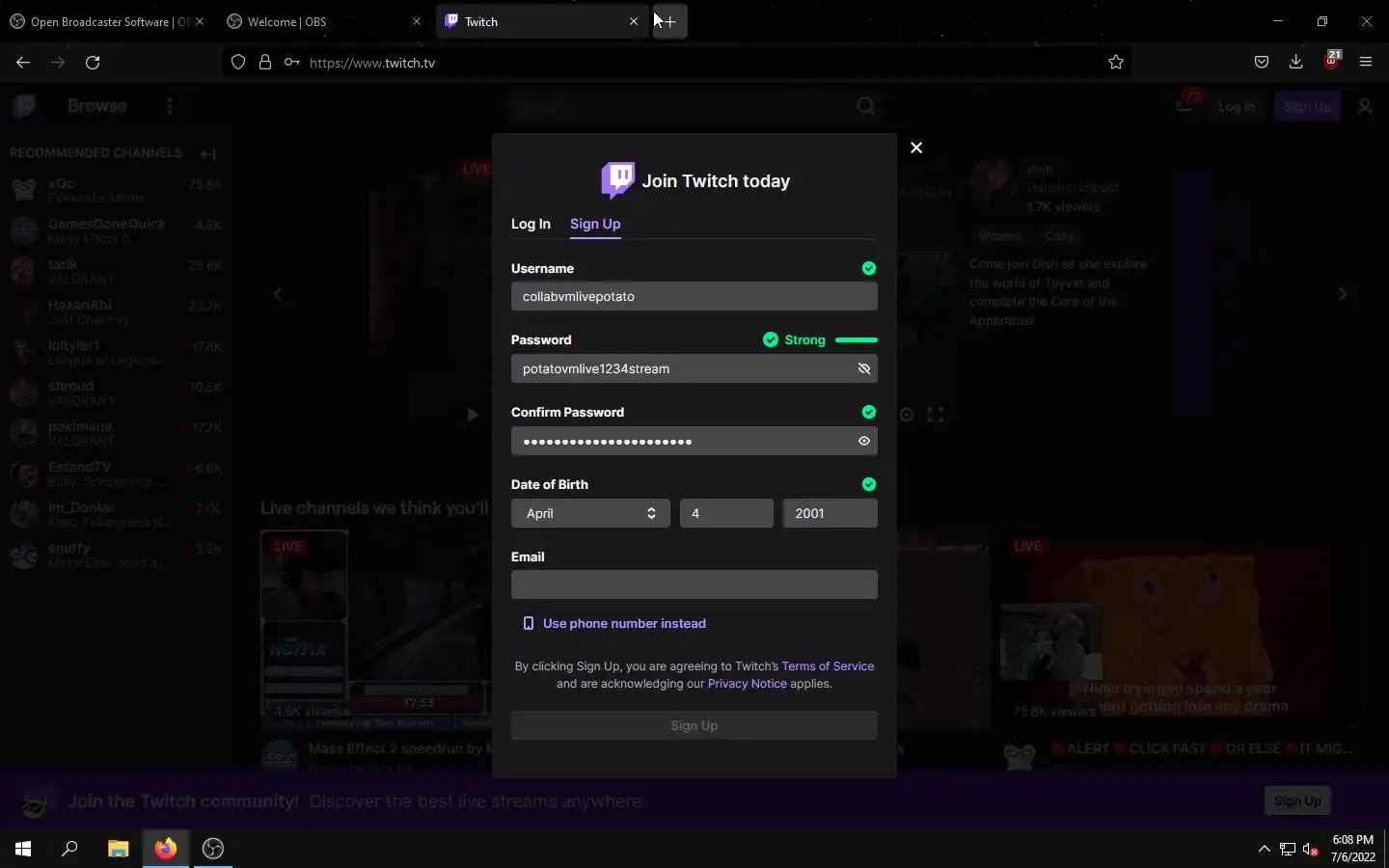1389x868 pixels.
Task: Toggle fullscreen on featured player
Action: (936, 415)
